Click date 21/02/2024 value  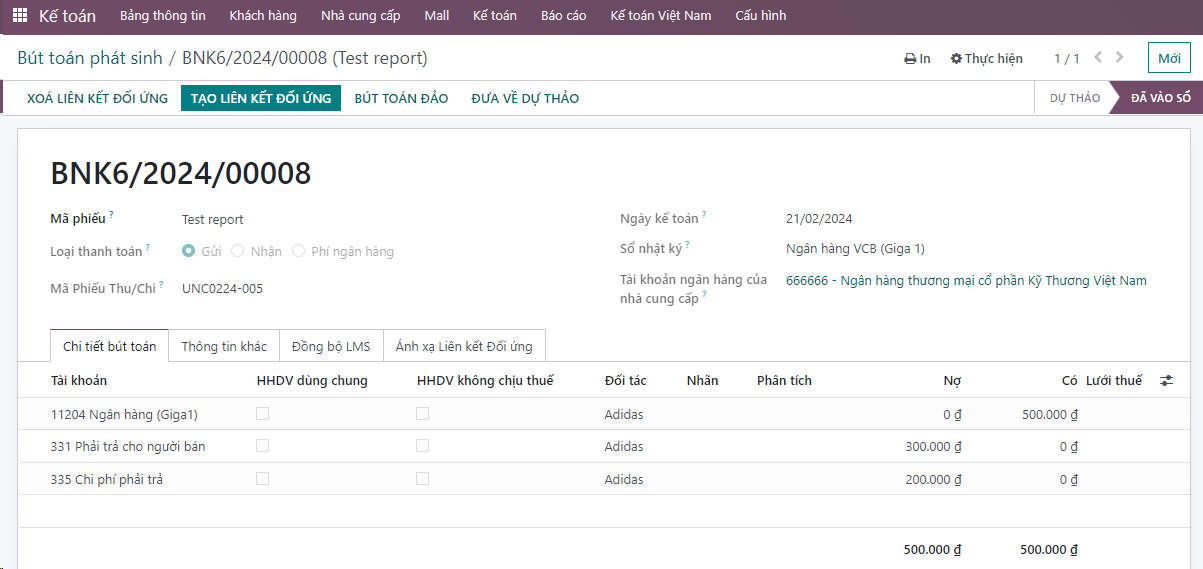(819, 218)
